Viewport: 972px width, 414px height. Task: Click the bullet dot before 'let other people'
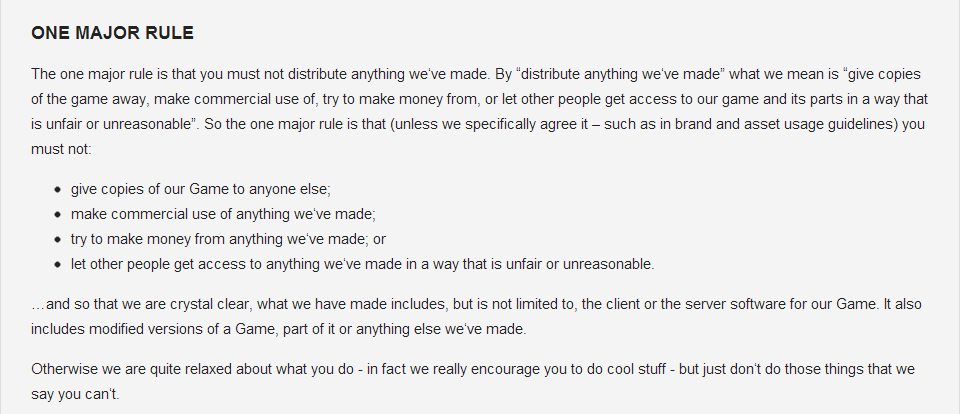pos(58,265)
